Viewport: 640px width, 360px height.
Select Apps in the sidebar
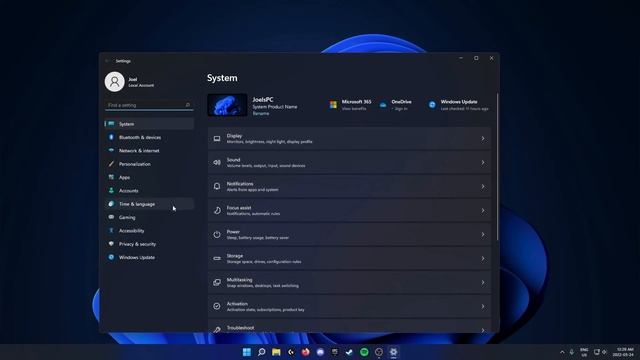pyautogui.click(x=149, y=177)
